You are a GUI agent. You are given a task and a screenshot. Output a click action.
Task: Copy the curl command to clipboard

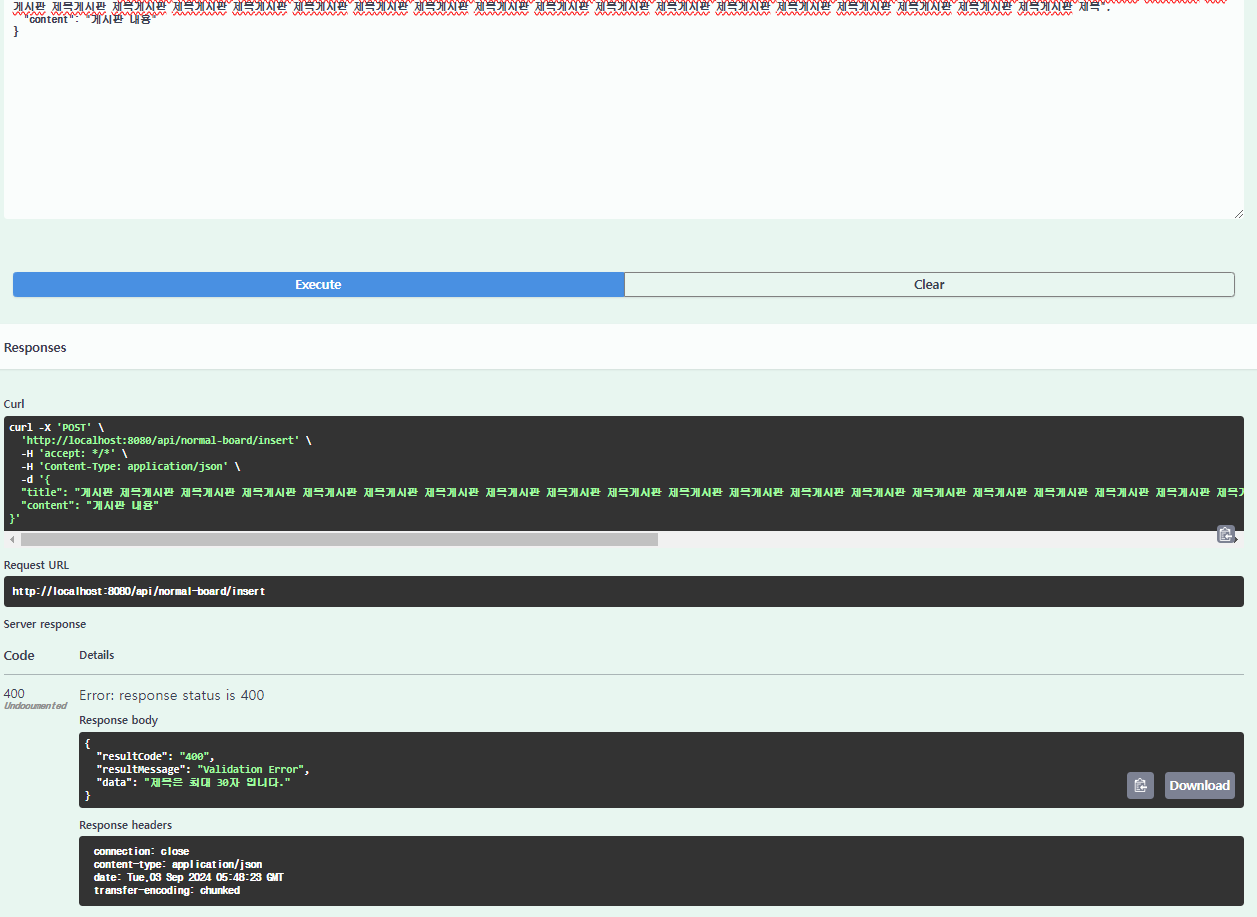tap(1225, 534)
